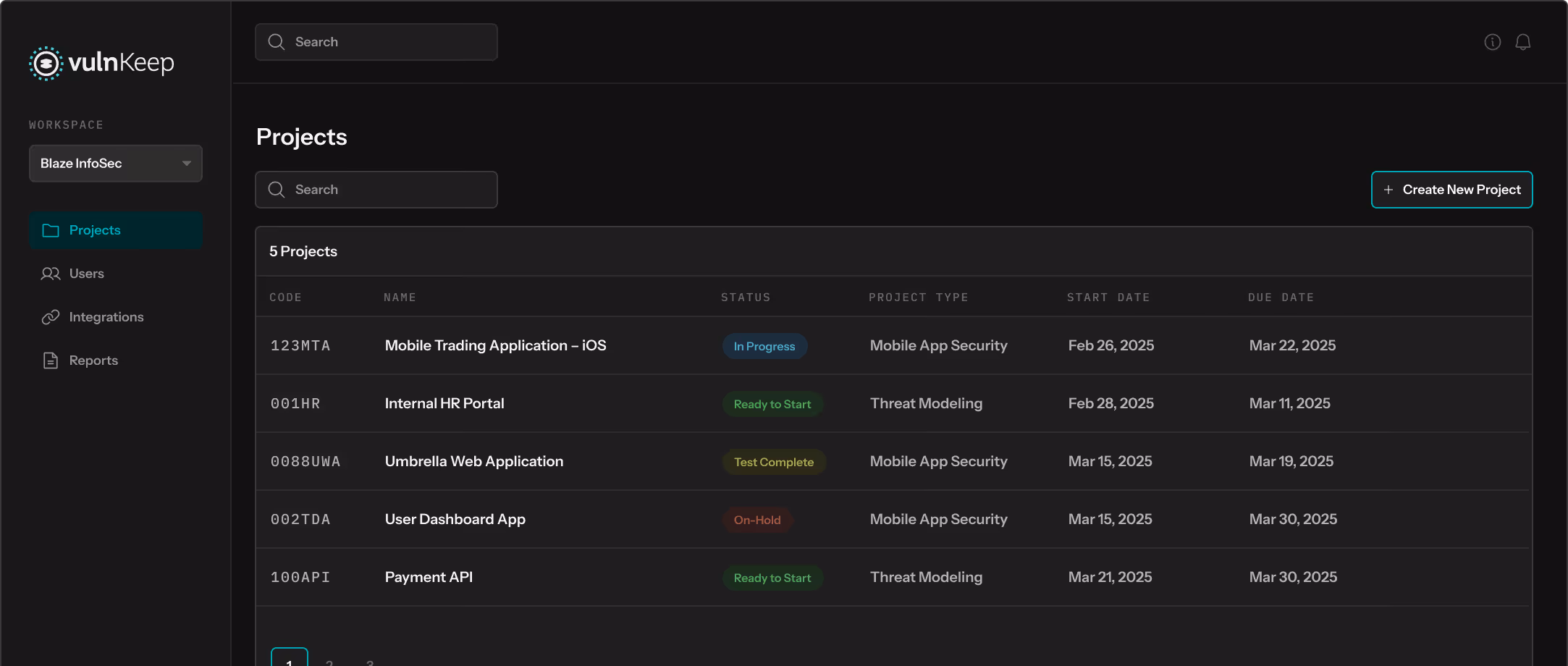1568x666 pixels.
Task: Click the vulnKeep logo icon
Action: tap(46, 64)
